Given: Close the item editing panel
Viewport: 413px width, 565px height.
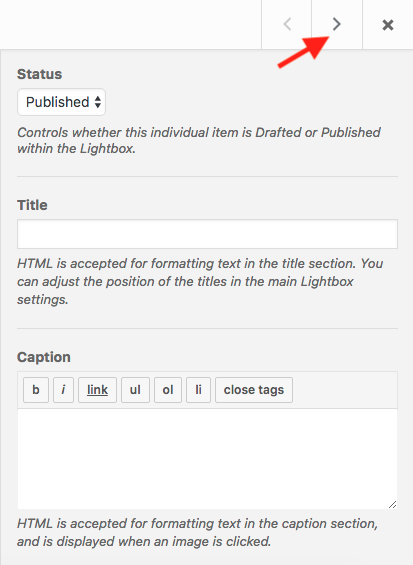Looking at the screenshot, I should tap(388, 25).
